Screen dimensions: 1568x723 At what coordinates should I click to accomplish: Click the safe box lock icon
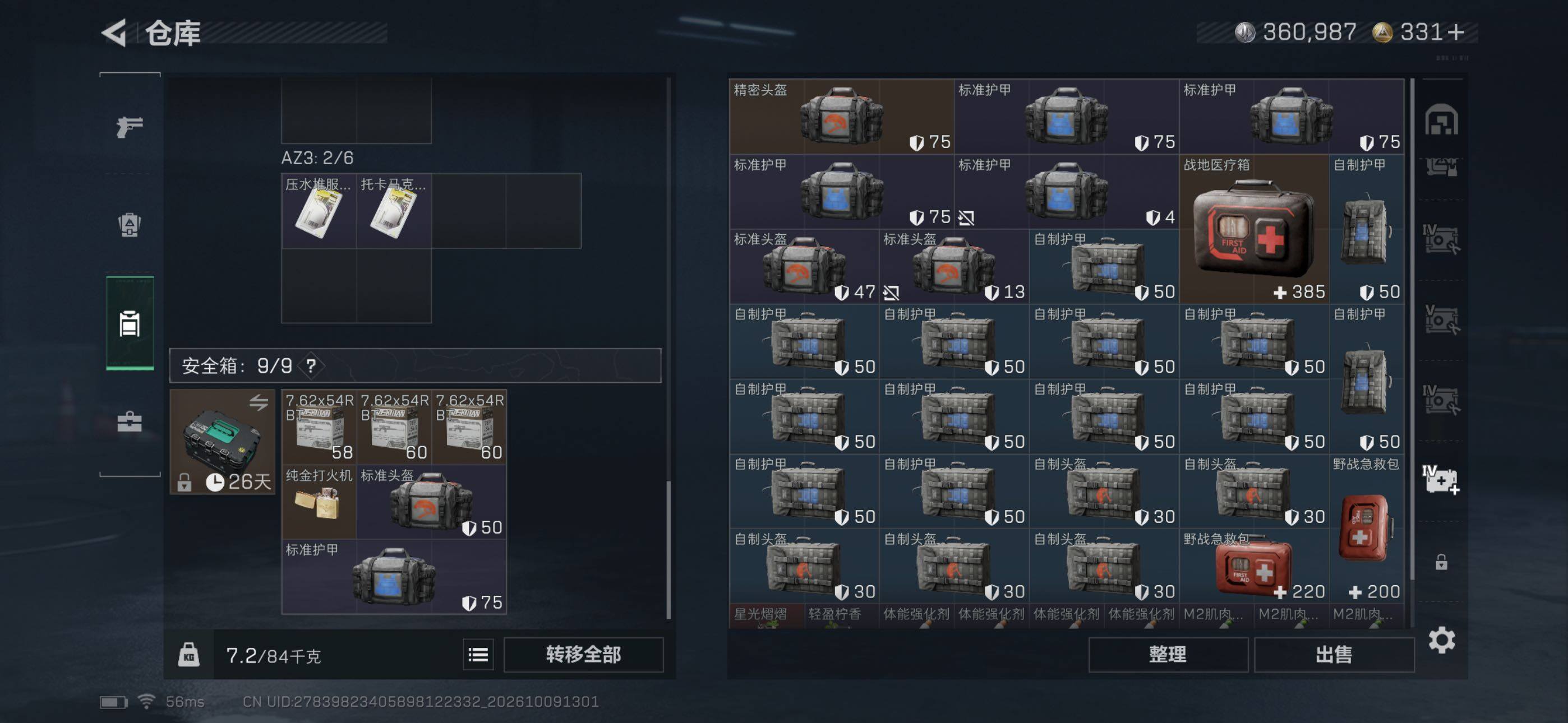[185, 483]
